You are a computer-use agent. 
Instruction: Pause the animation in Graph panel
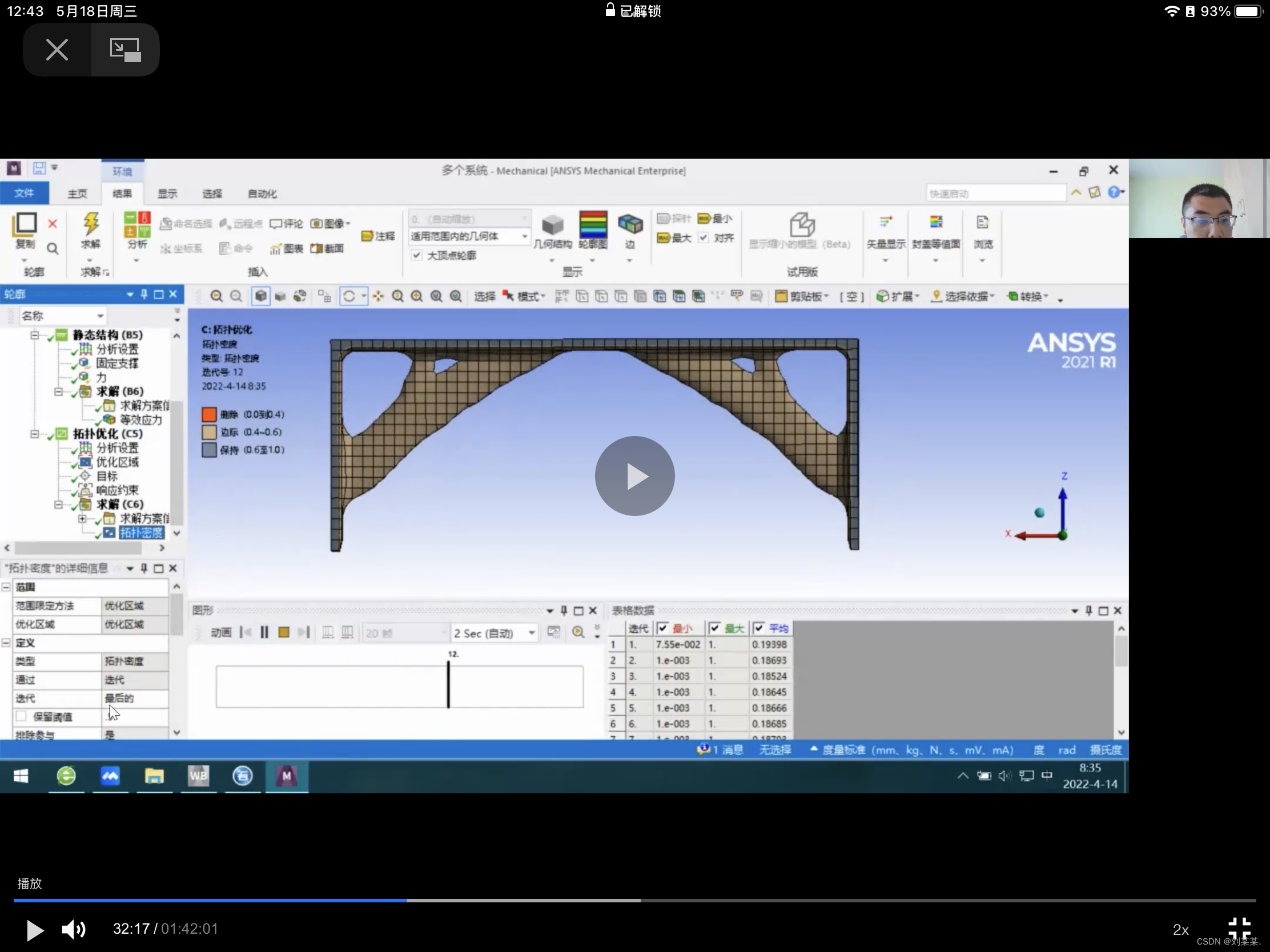264,632
